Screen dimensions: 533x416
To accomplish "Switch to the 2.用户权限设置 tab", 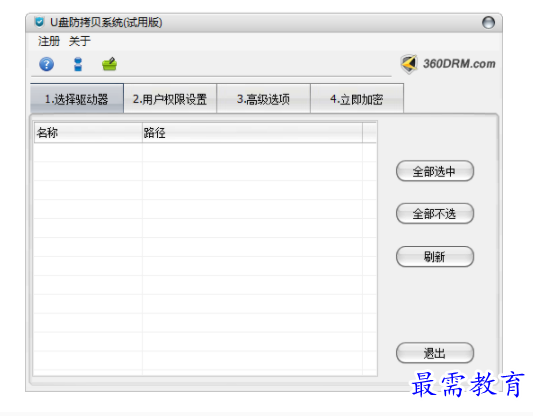I will pos(170,99).
